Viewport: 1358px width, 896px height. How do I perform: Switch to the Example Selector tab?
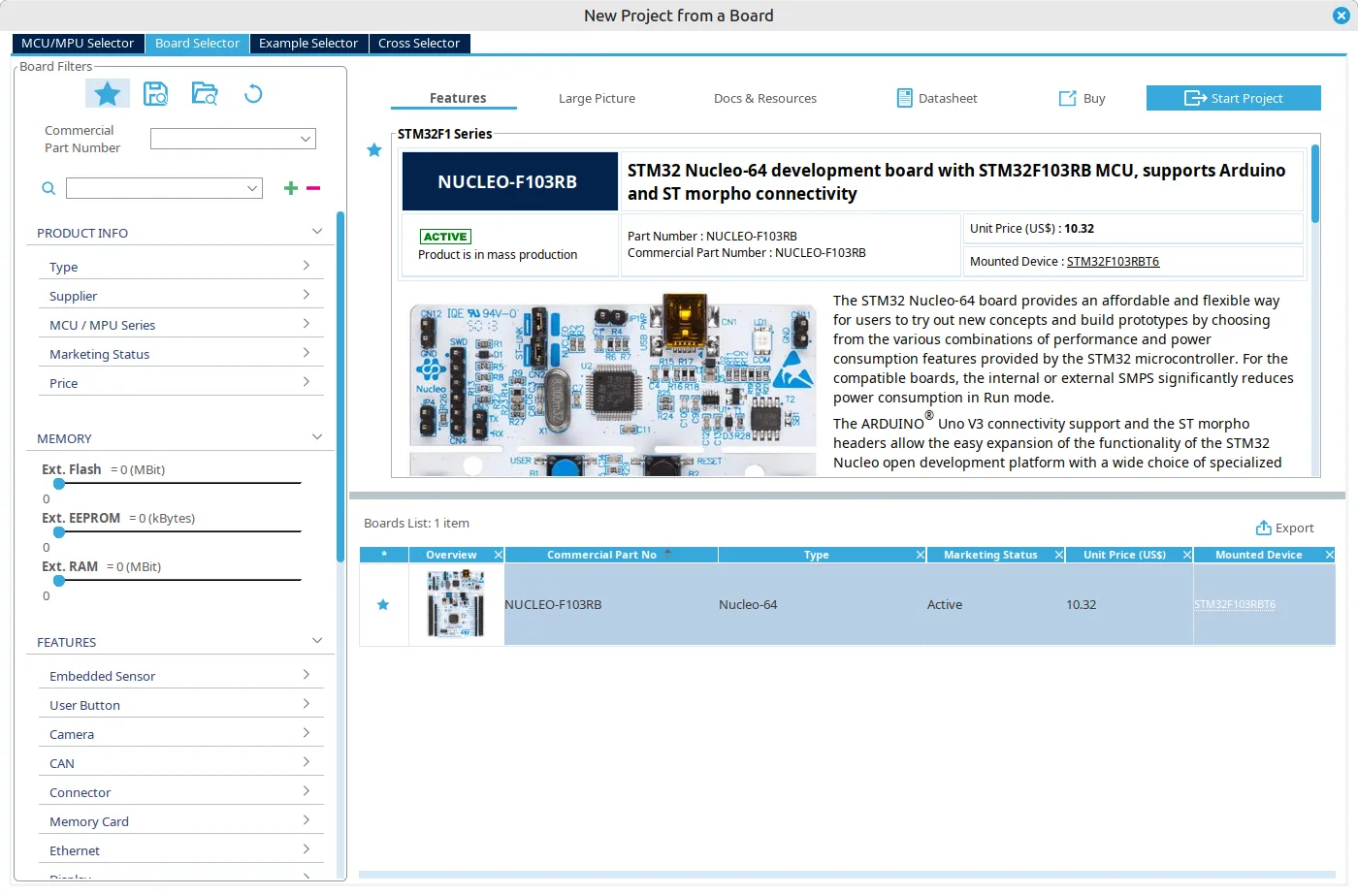point(308,43)
